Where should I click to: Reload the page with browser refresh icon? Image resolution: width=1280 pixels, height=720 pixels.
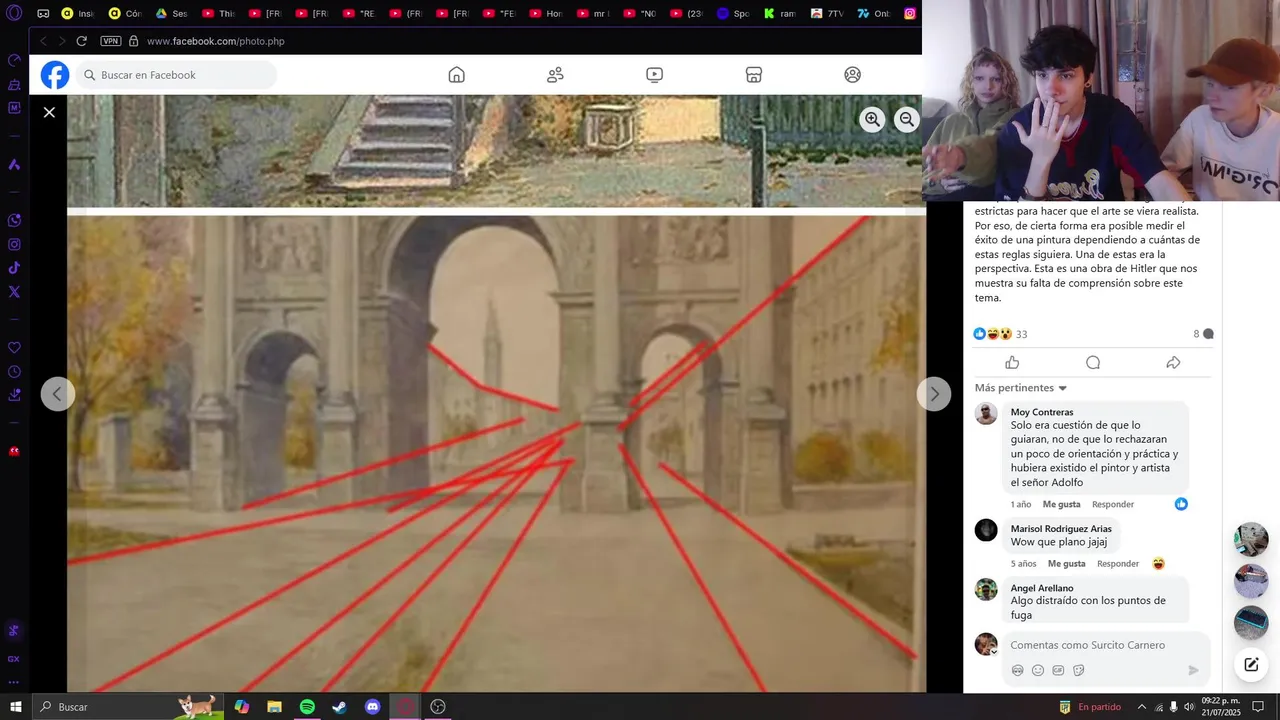[x=81, y=41]
